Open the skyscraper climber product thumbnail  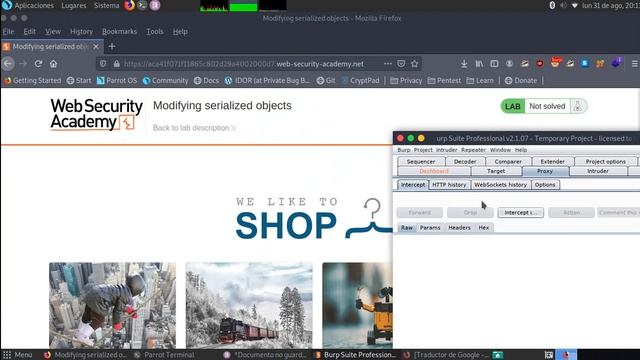click(113, 305)
